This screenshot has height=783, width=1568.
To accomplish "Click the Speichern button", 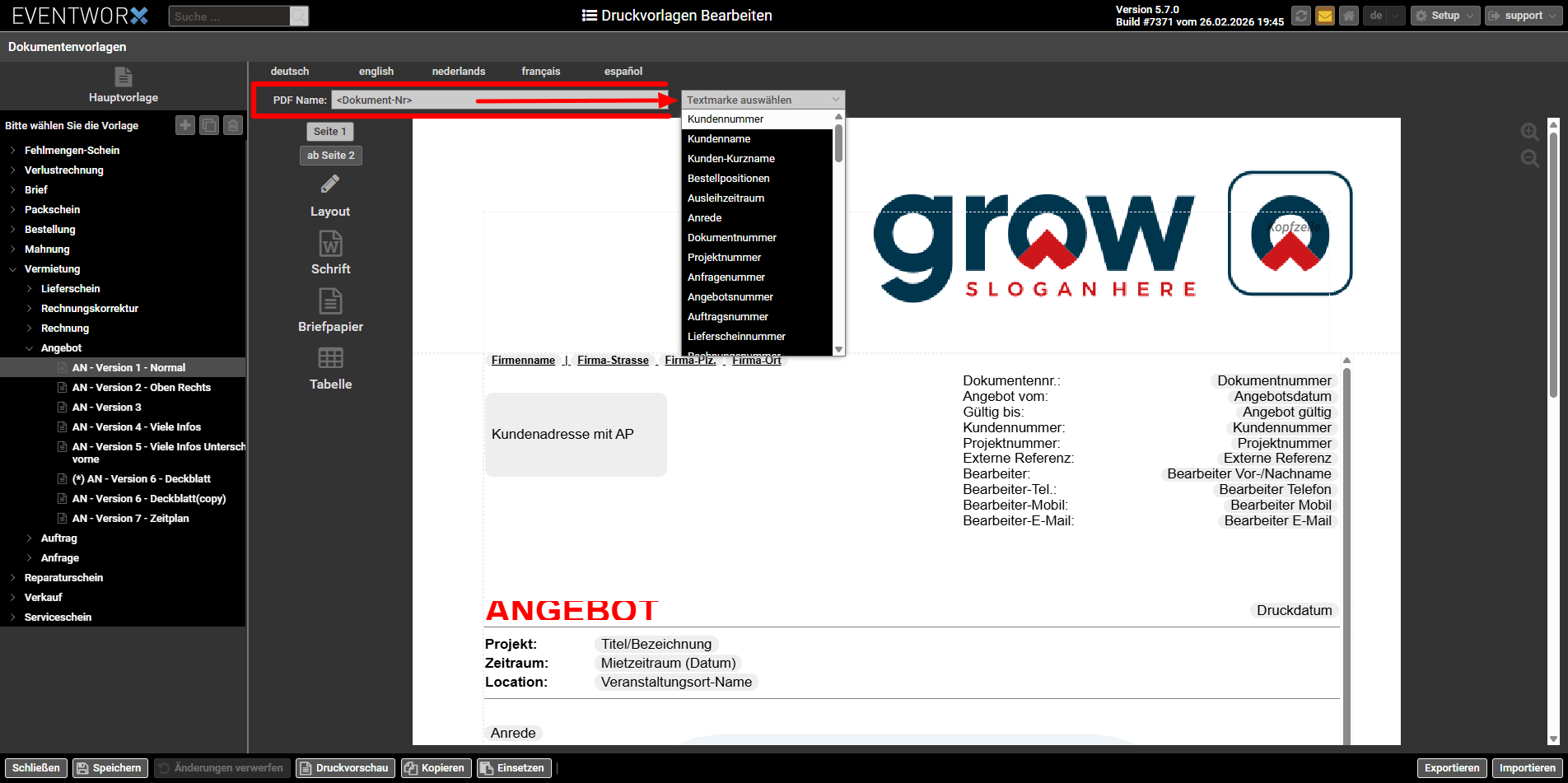I will coord(110,768).
